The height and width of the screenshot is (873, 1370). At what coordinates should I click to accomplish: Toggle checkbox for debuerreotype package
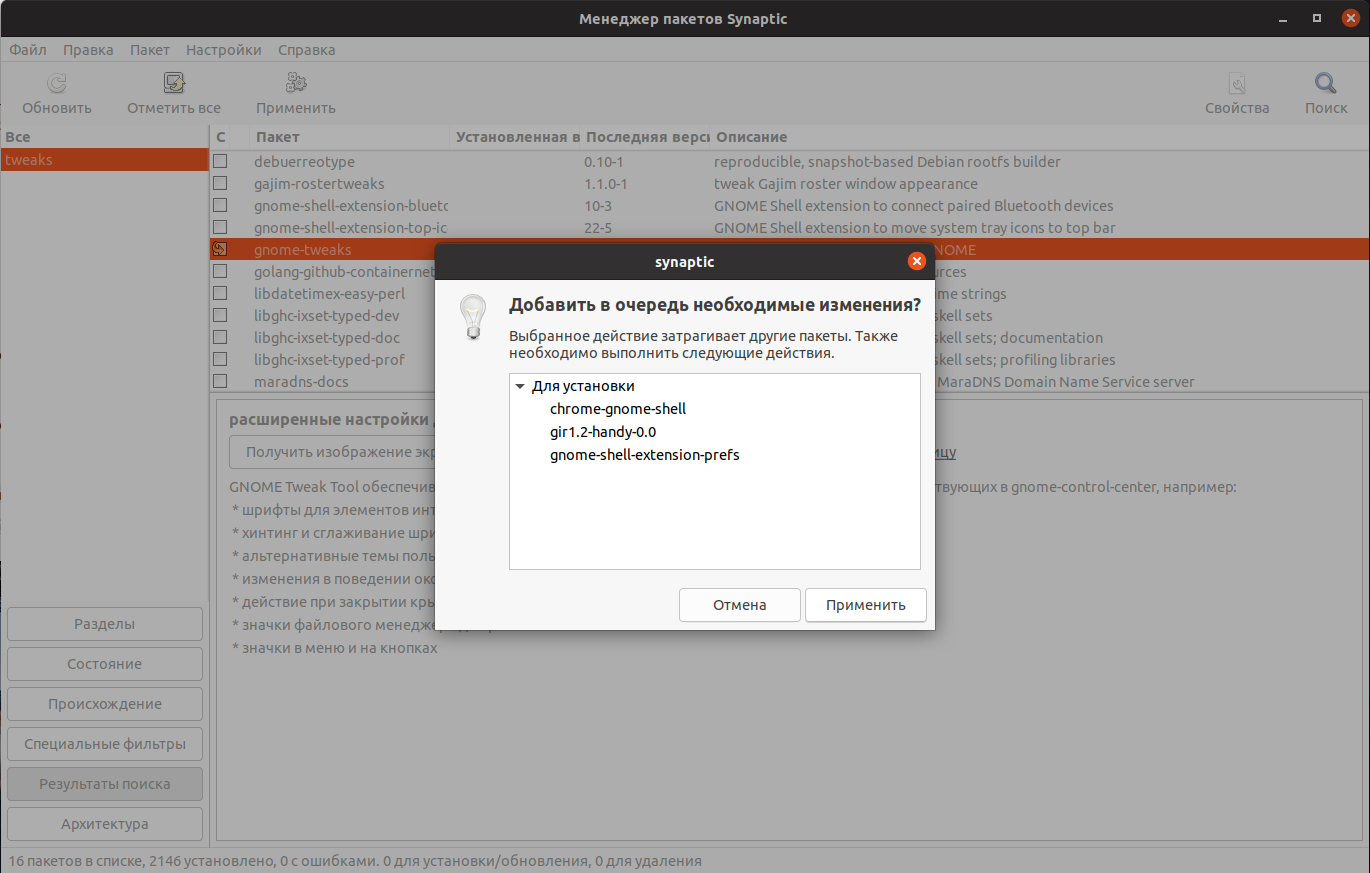220,162
